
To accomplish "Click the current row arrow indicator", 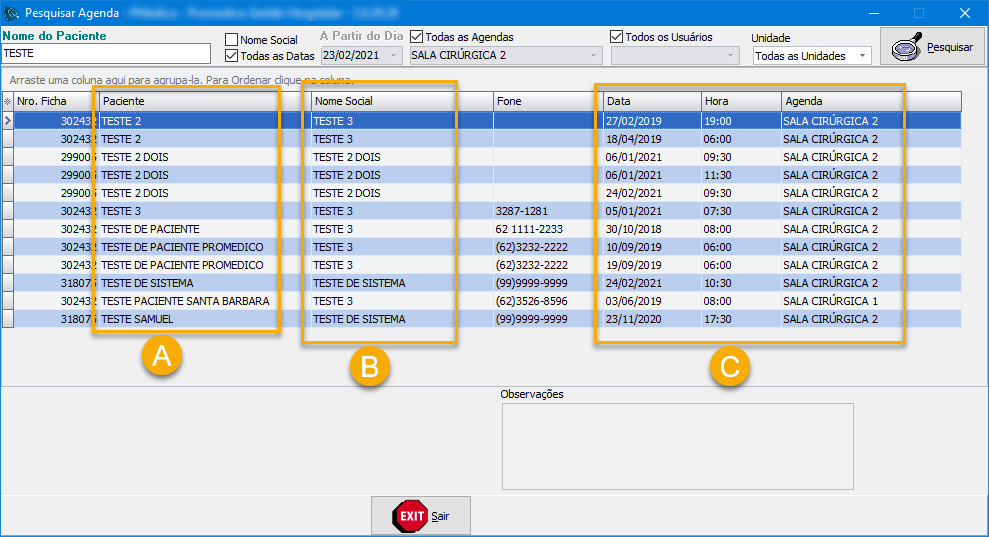I will coord(7,121).
